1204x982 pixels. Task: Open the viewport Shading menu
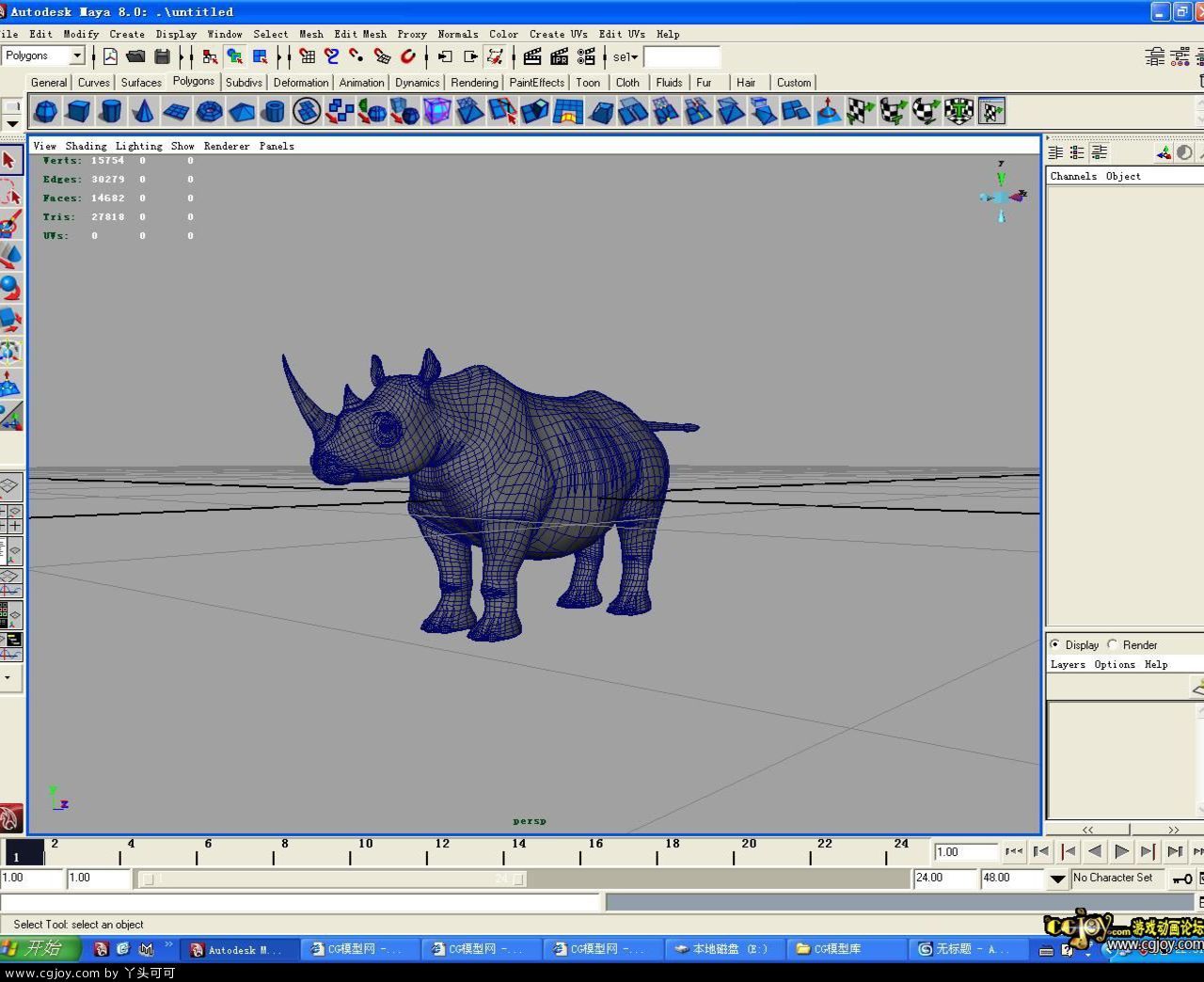(x=86, y=146)
